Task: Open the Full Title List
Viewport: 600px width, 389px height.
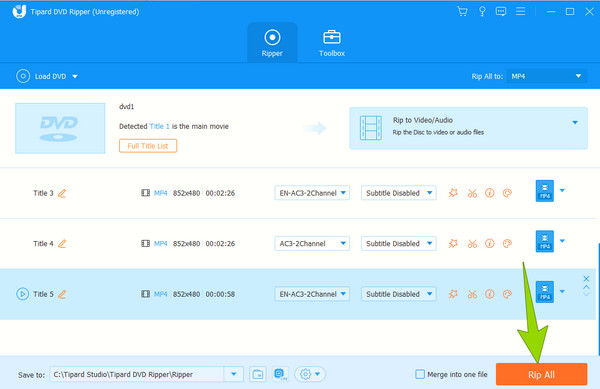Action: (x=148, y=146)
